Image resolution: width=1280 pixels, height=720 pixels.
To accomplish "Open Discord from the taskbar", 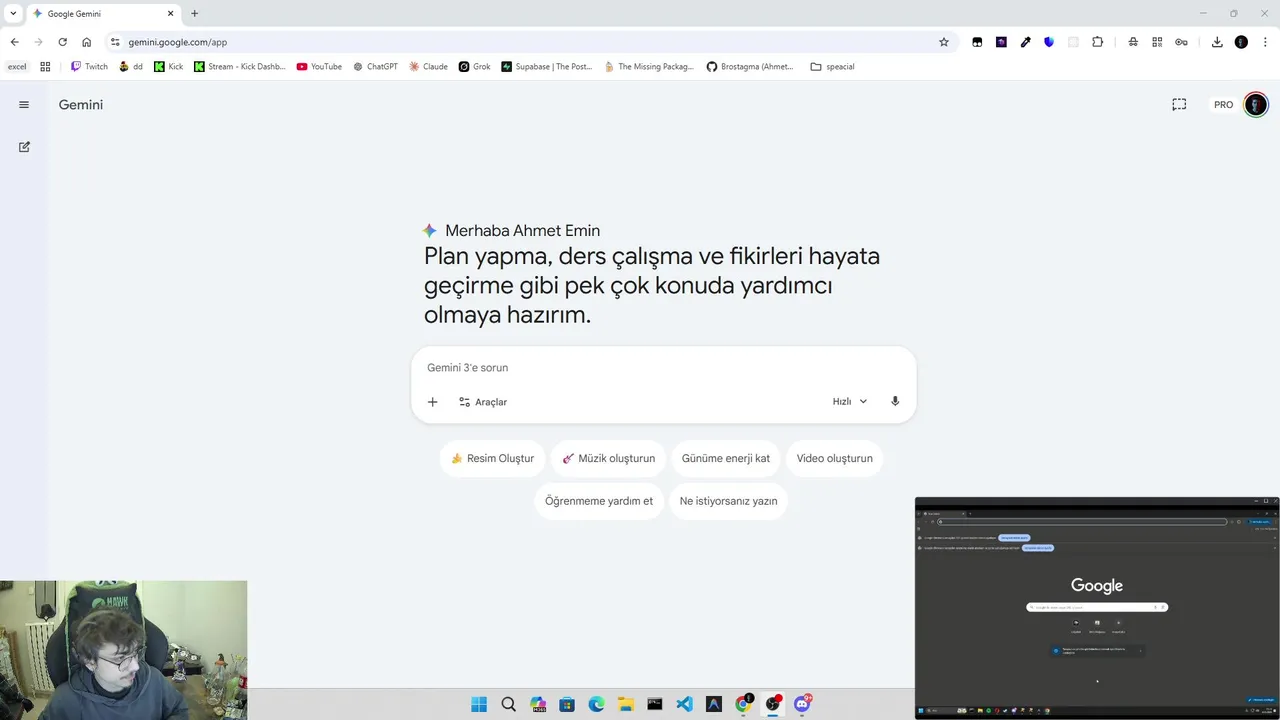I will point(802,704).
